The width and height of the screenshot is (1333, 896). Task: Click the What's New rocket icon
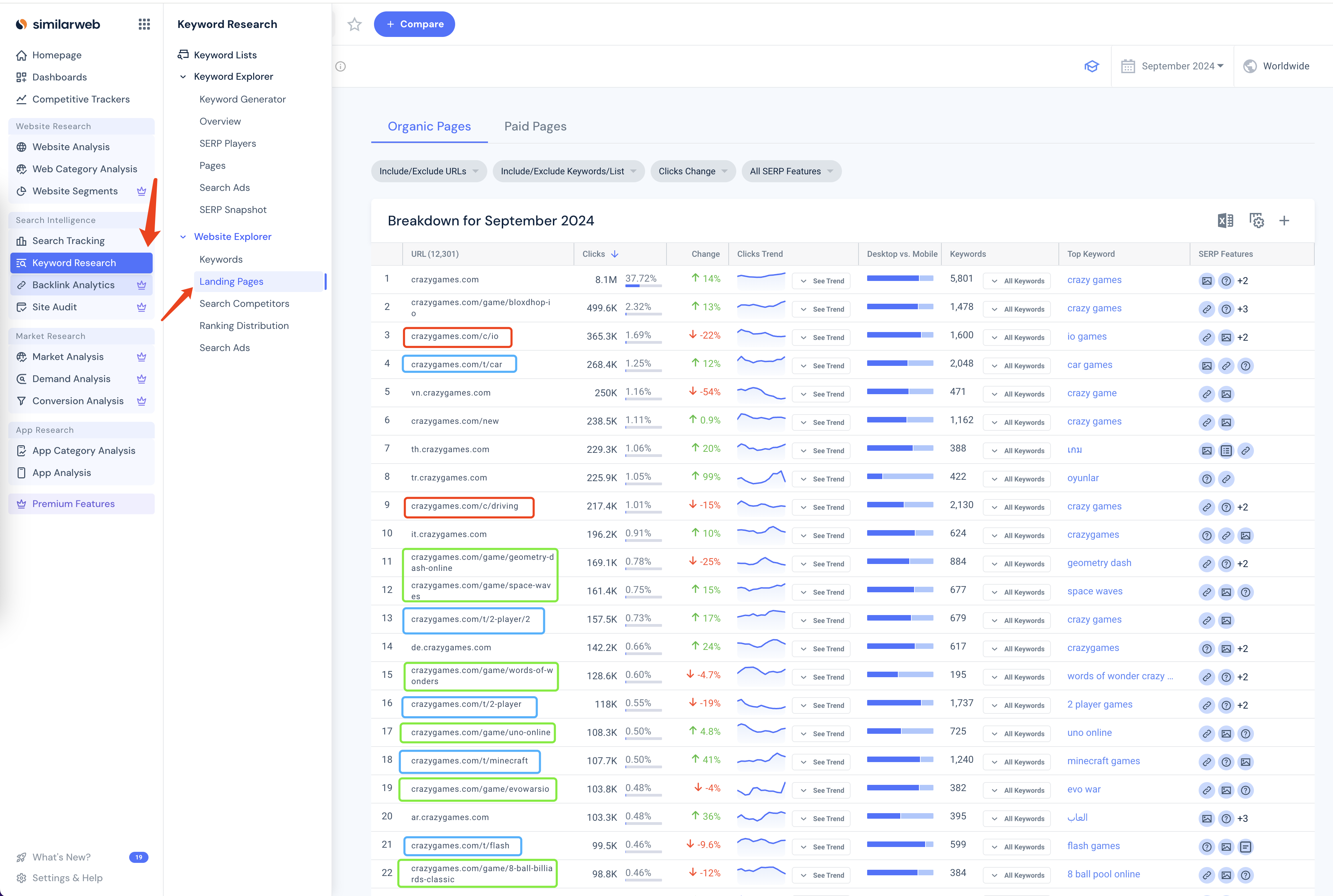click(21, 857)
